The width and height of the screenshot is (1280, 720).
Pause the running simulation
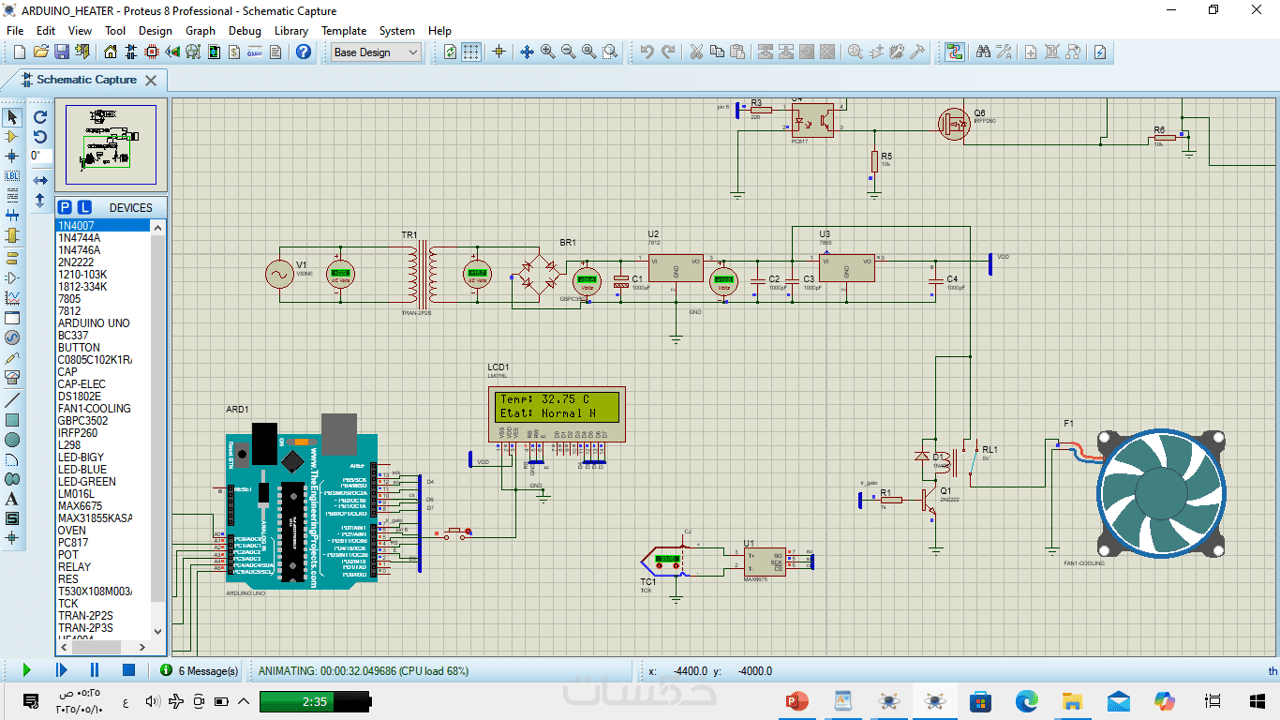[x=95, y=670]
